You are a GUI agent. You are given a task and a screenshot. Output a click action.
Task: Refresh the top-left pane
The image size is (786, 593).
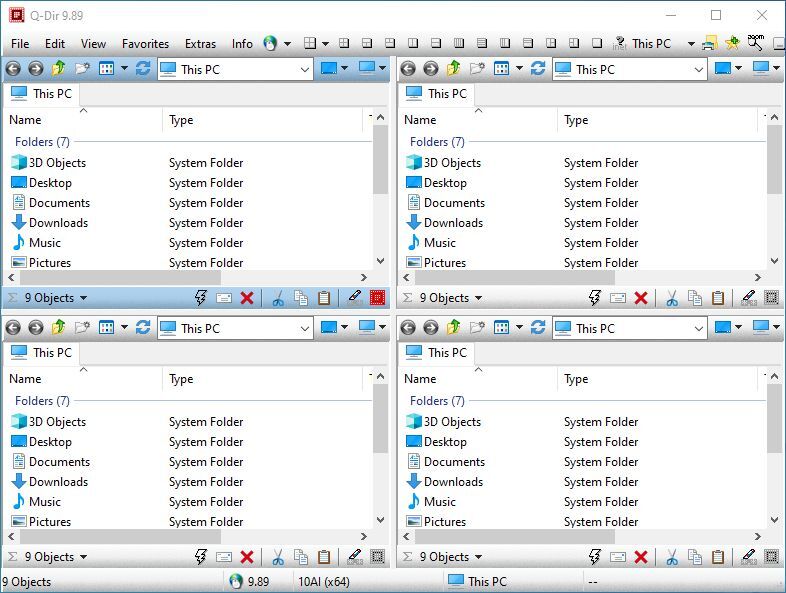(143, 68)
